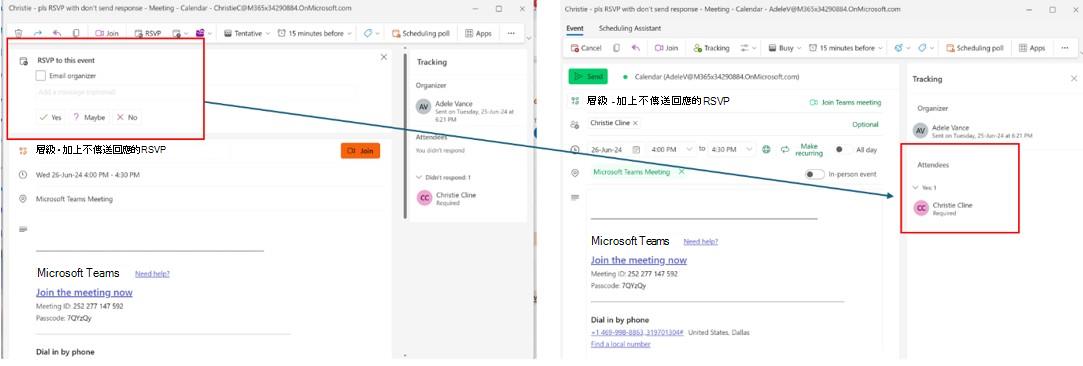Open Apps in Christie's window toolbar

[x=479, y=33]
